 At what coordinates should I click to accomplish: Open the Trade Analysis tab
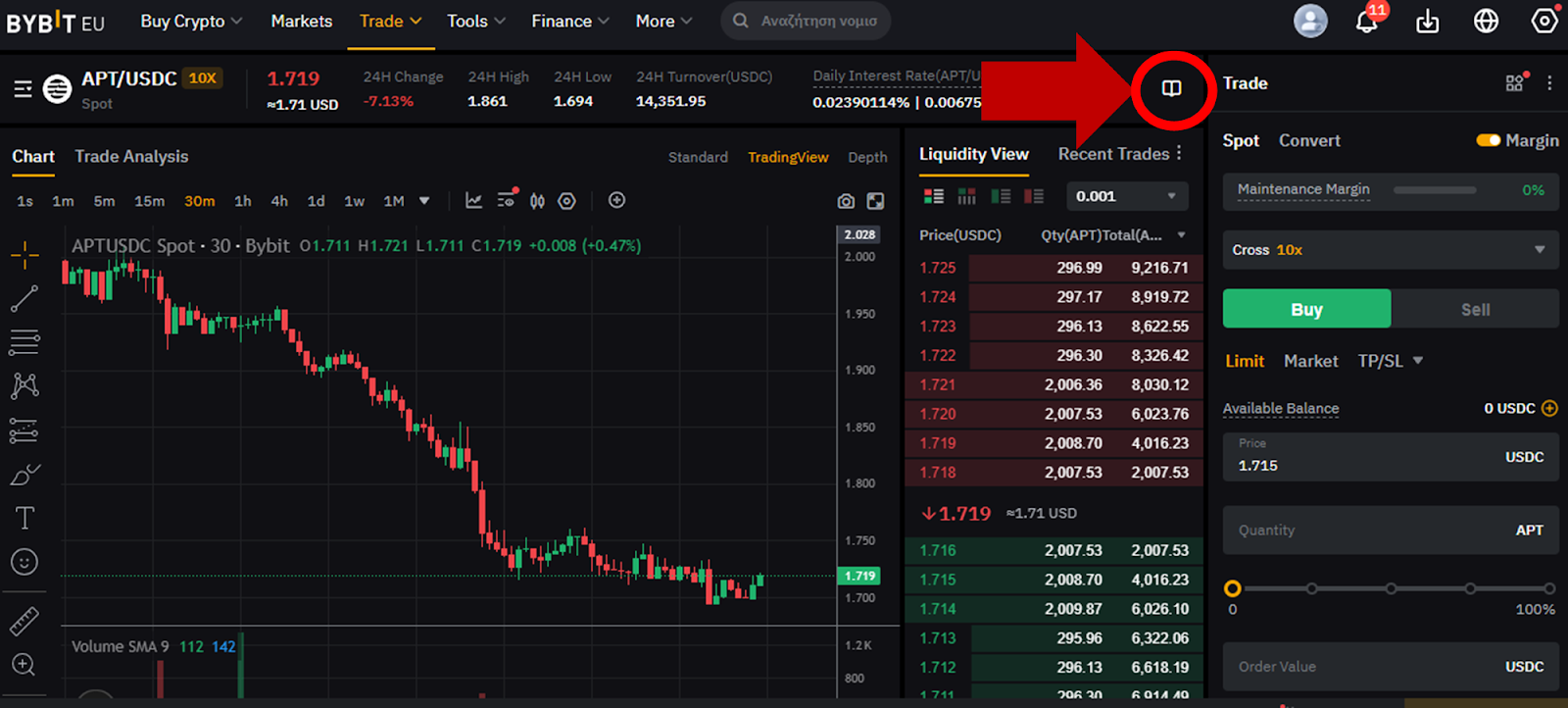point(131,156)
